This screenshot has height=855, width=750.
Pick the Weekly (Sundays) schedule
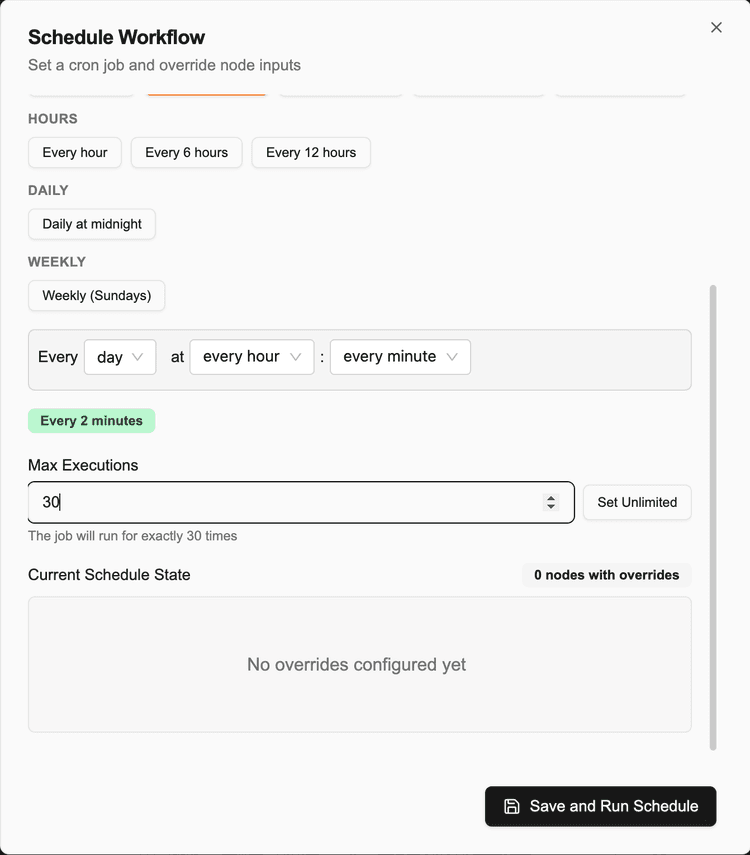coord(96,295)
